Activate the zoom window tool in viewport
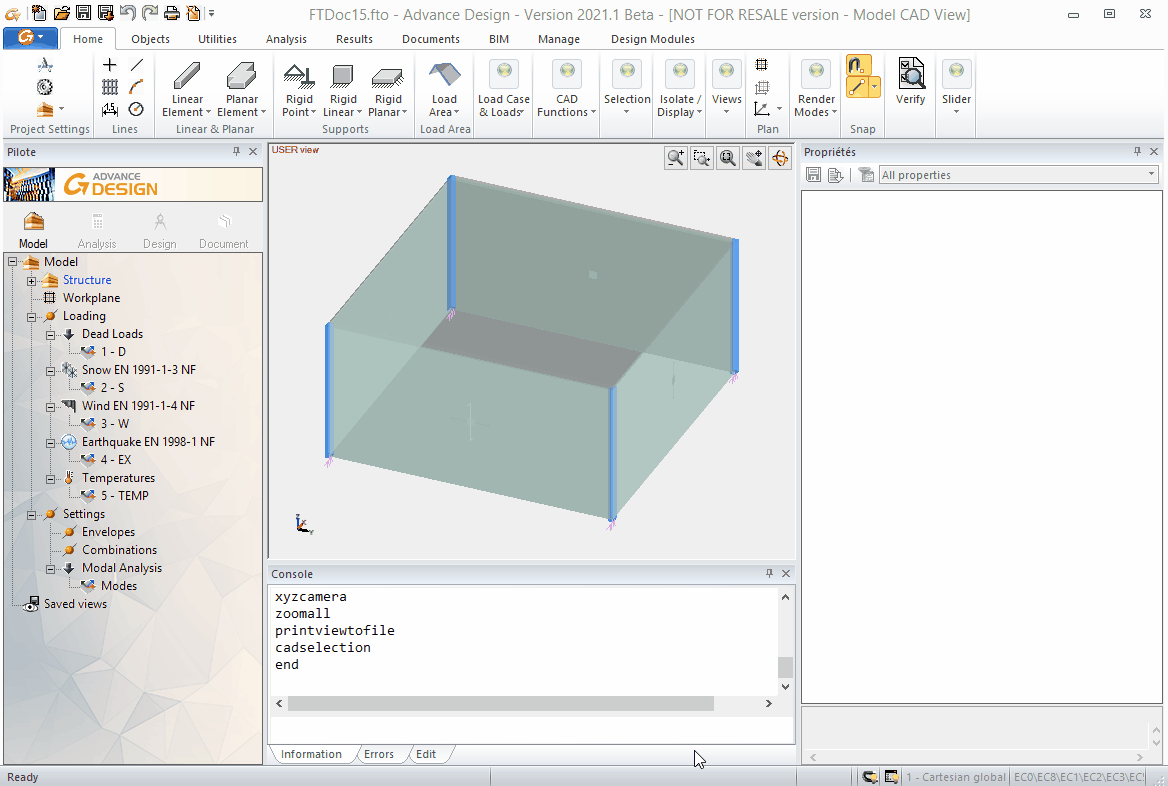 tap(702, 158)
